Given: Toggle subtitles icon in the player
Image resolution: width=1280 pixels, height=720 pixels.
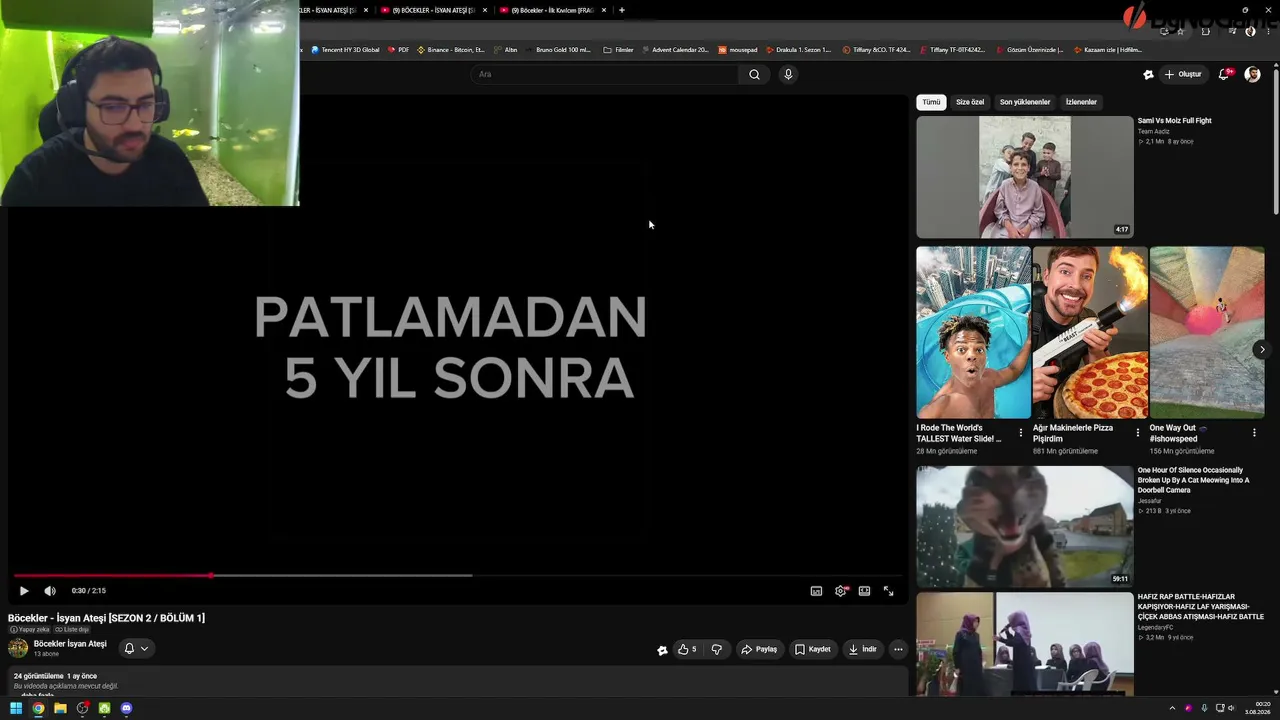Looking at the screenshot, I should [816, 591].
